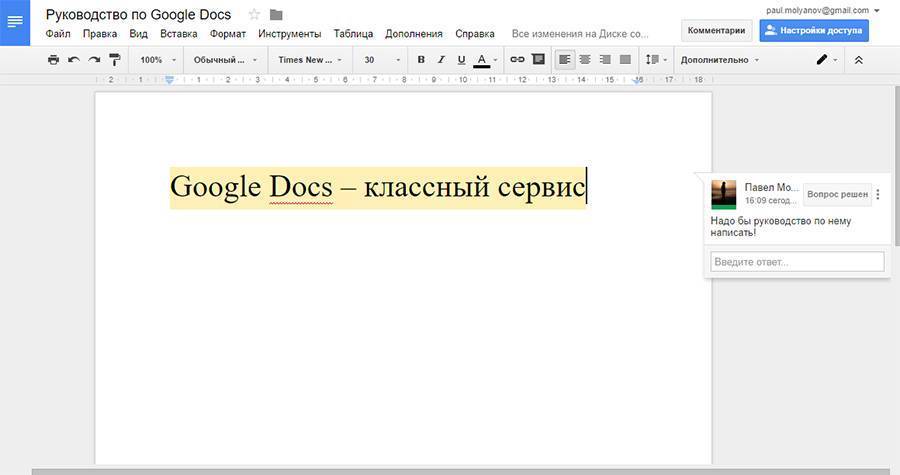
Task: Open the comment three-dot menu
Action: (x=878, y=194)
